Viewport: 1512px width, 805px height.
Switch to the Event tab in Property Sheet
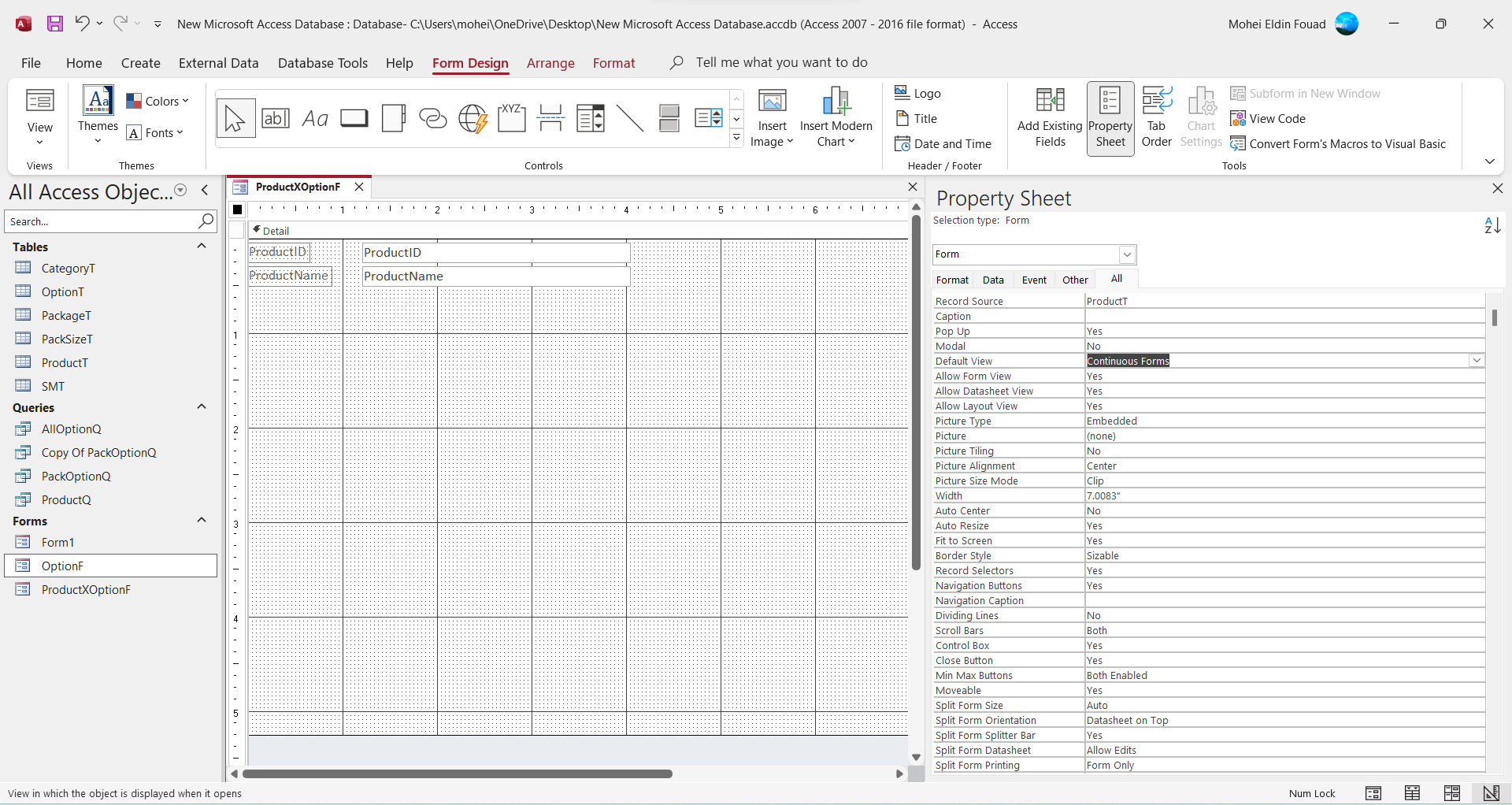(1034, 280)
